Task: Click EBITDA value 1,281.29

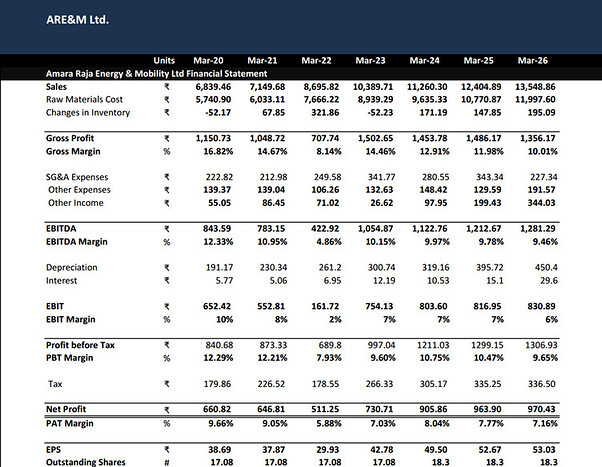Action: pyautogui.click(x=538, y=229)
